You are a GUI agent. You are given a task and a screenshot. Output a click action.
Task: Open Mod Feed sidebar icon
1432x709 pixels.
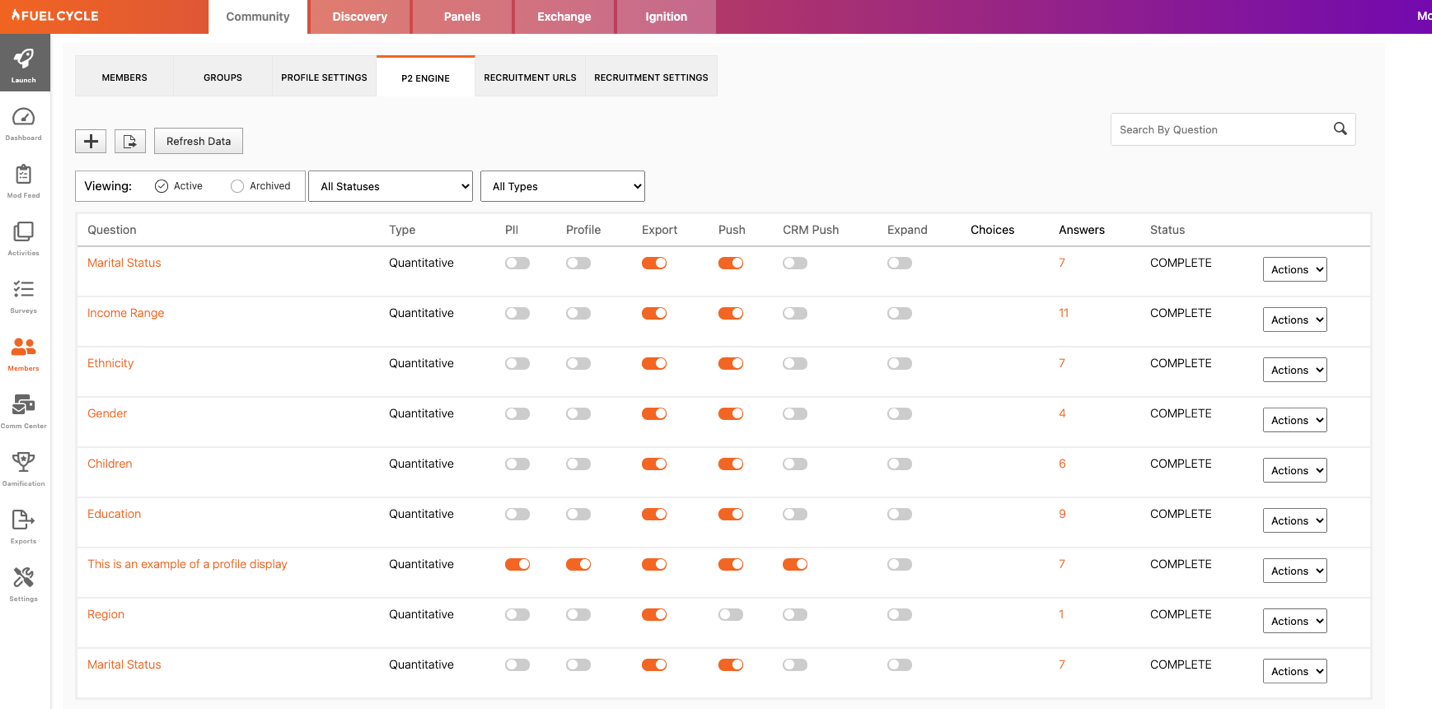coord(24,181)
